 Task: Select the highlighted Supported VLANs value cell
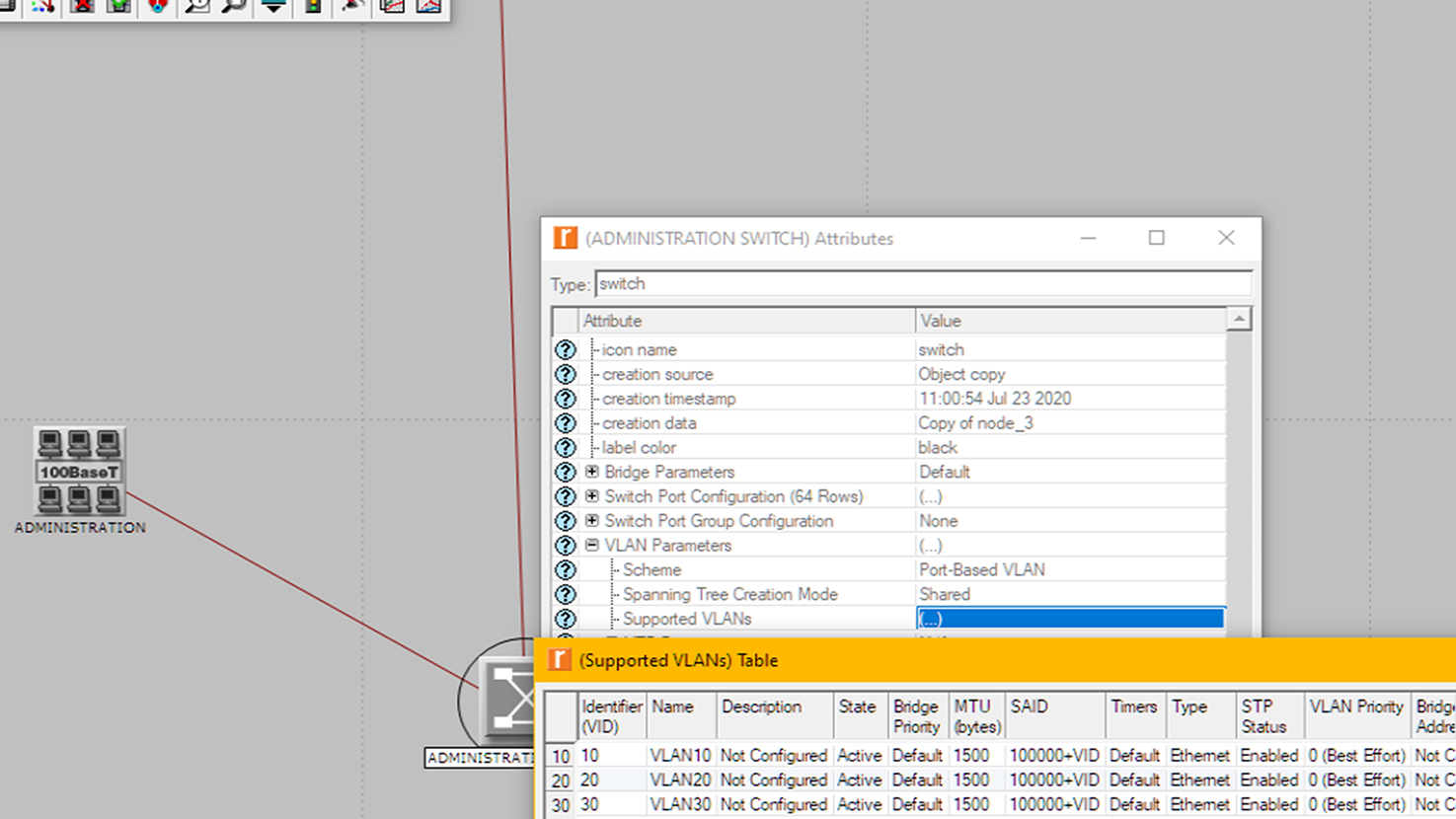pyautogui.click(x=1071, y=619)
